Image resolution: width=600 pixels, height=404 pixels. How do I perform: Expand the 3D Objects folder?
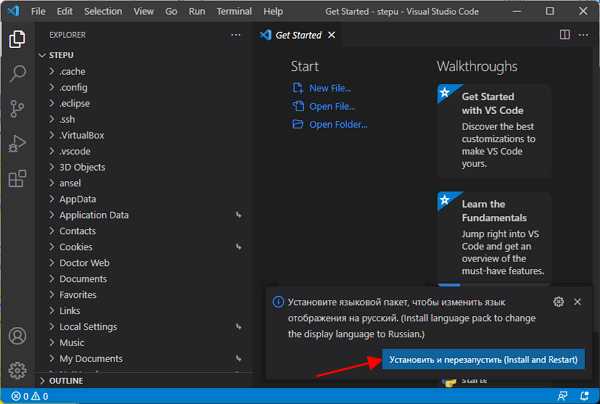coord(52,167)
